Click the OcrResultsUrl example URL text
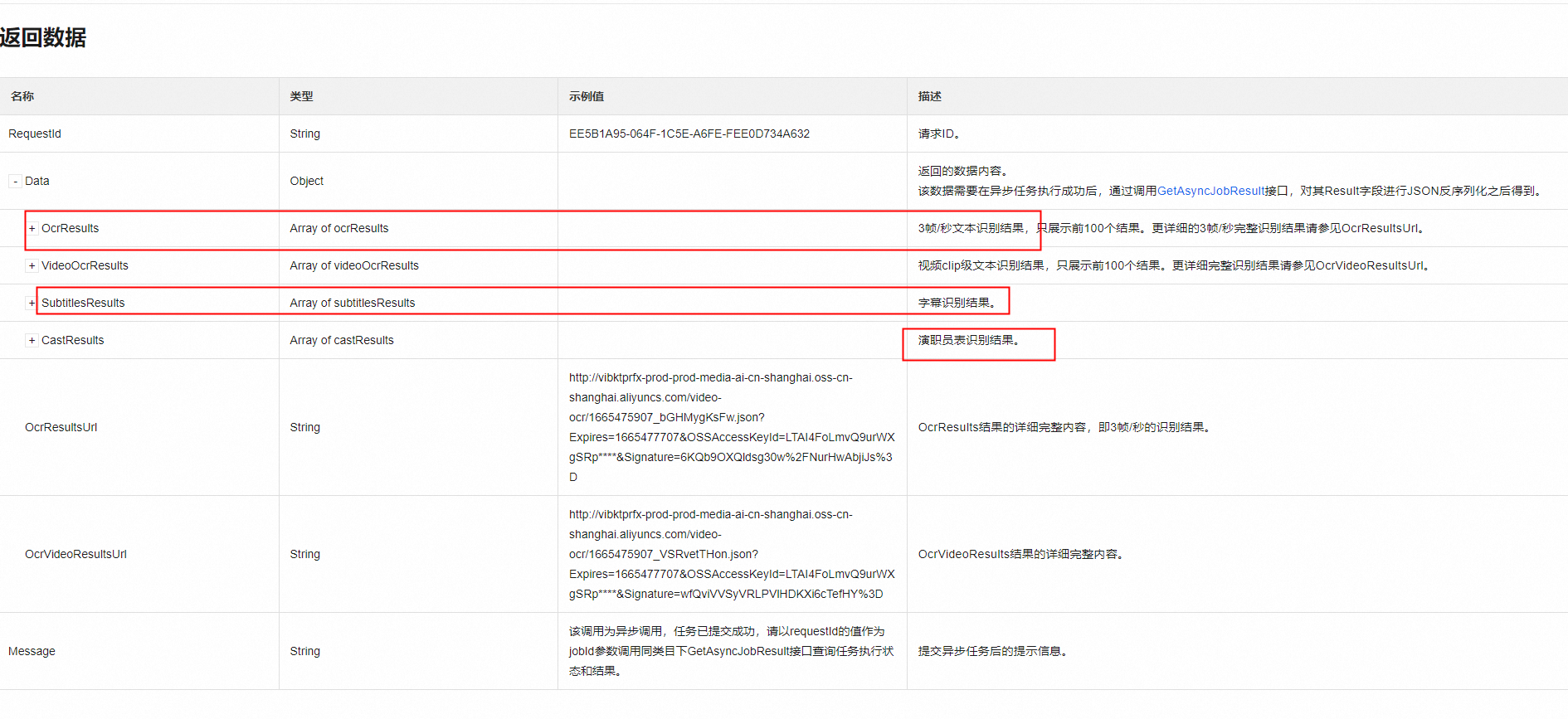The height and width of the screenshot is (719, 1568). point(732,427)
